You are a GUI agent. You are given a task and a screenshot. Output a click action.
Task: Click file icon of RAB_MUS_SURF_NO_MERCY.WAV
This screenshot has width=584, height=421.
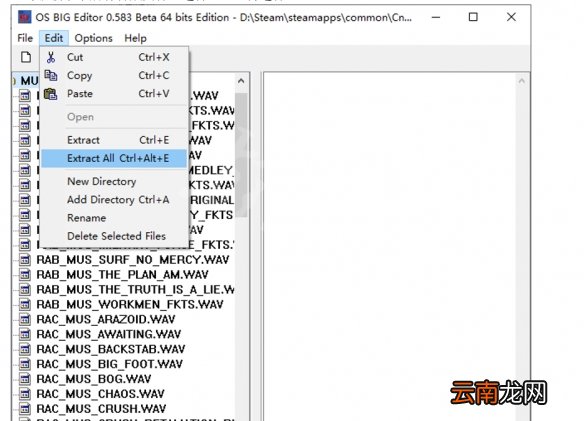point(25,260)
